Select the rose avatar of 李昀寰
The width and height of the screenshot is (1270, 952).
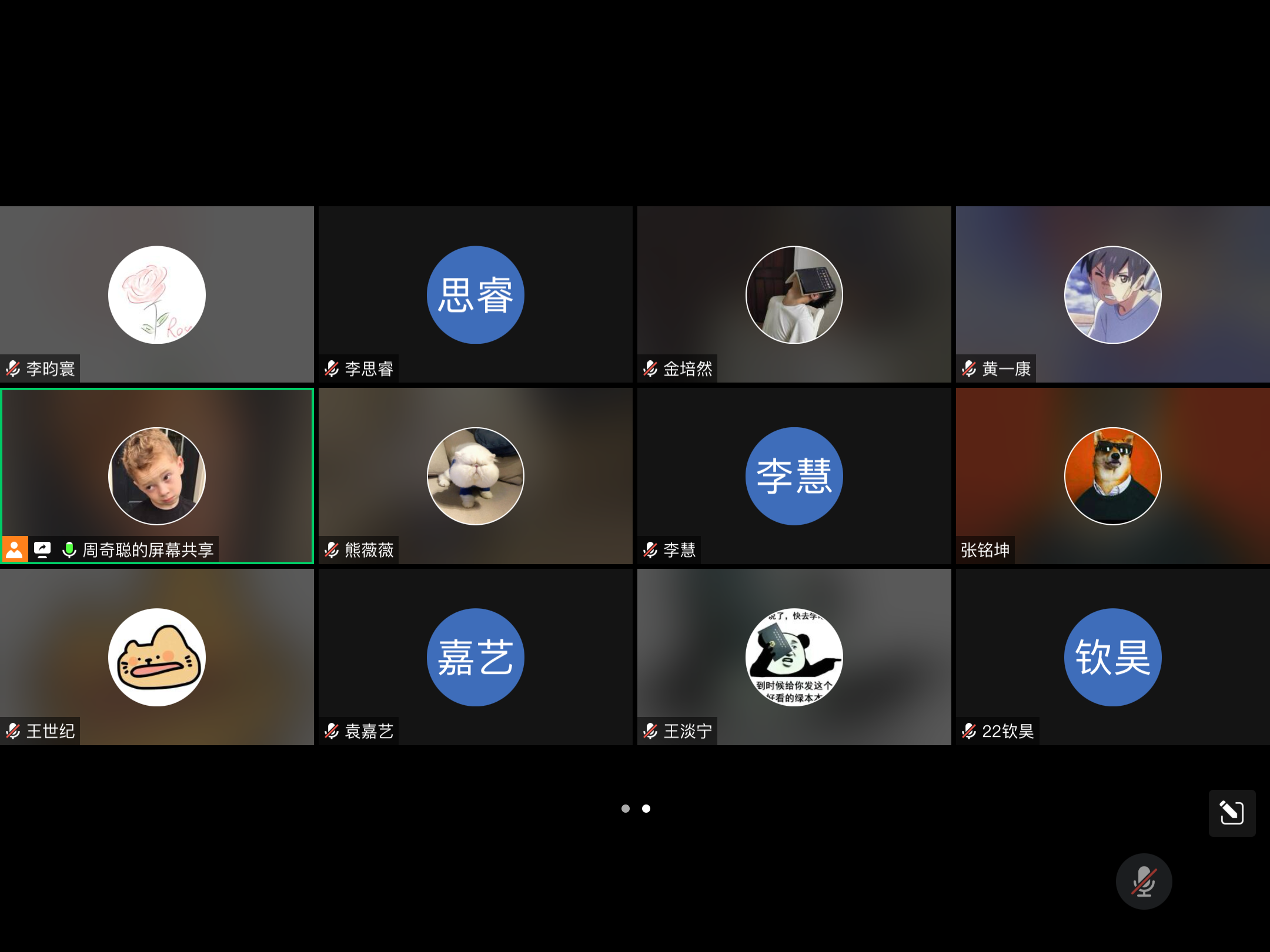pyautogui.click(x=157, y=295)
